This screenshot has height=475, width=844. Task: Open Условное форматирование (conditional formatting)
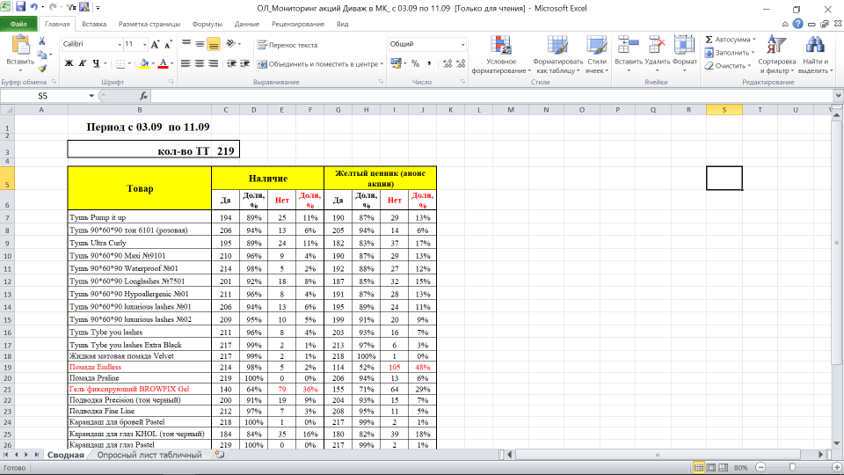tap(501, 54)
